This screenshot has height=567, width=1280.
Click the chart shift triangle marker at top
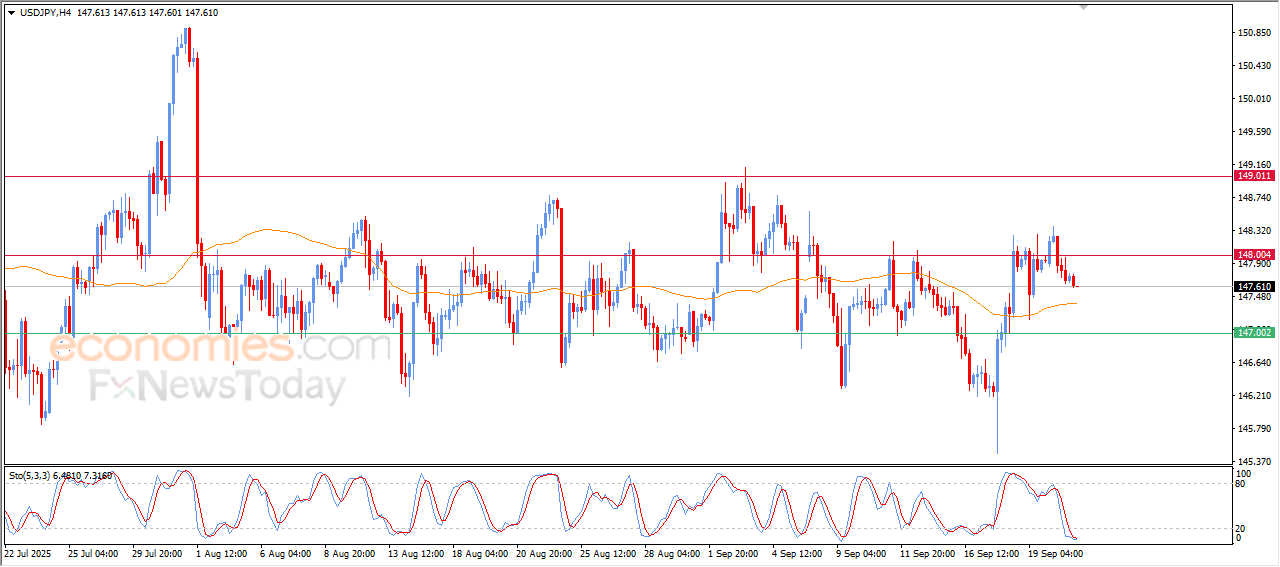pos(1083,7)
